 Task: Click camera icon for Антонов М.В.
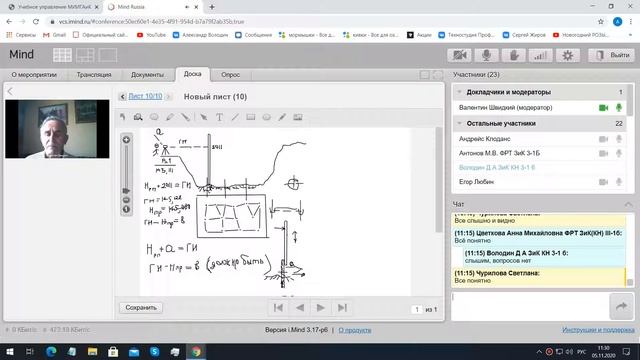click(603, 153)
